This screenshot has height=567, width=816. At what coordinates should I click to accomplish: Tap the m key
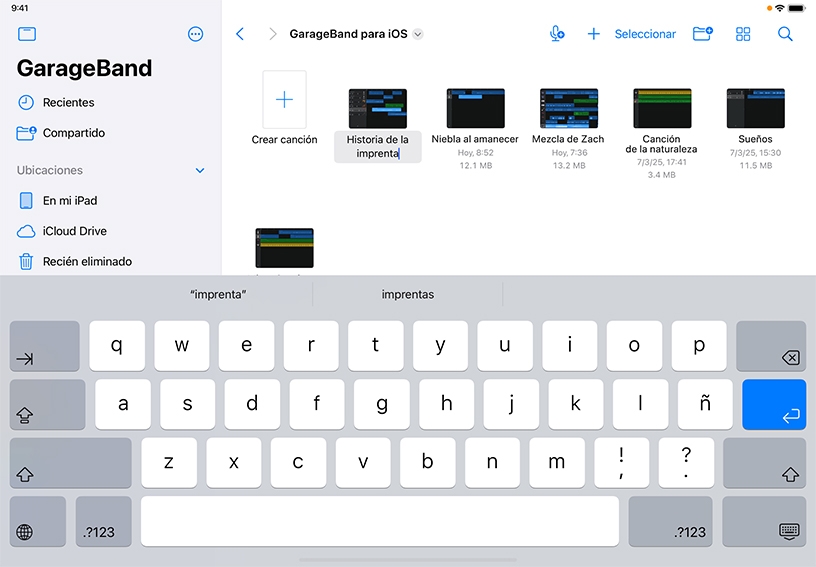click(x=557, y=463)
